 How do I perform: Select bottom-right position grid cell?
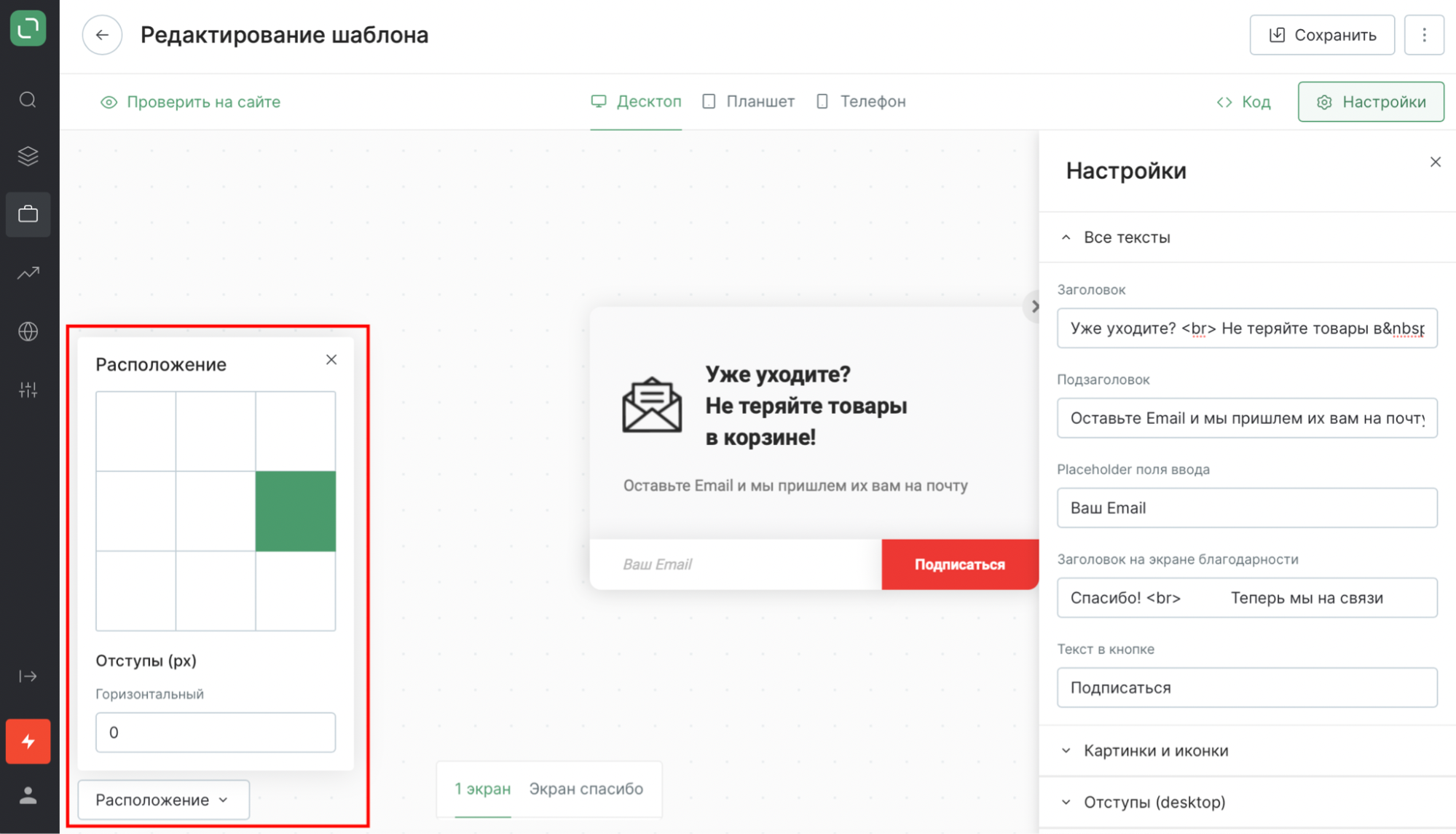[296, 591]
